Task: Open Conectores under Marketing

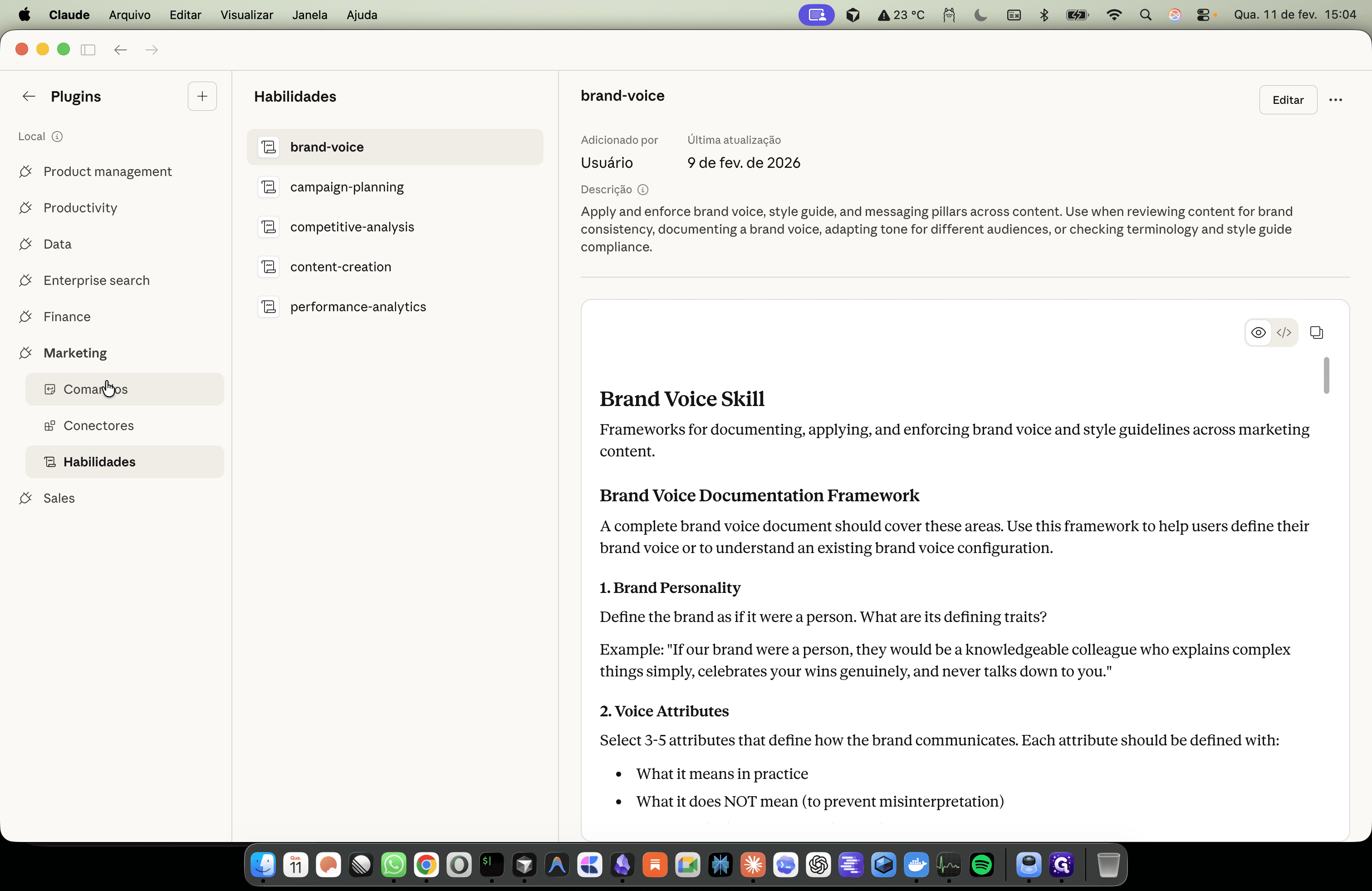Action: (x=124, y=426)
